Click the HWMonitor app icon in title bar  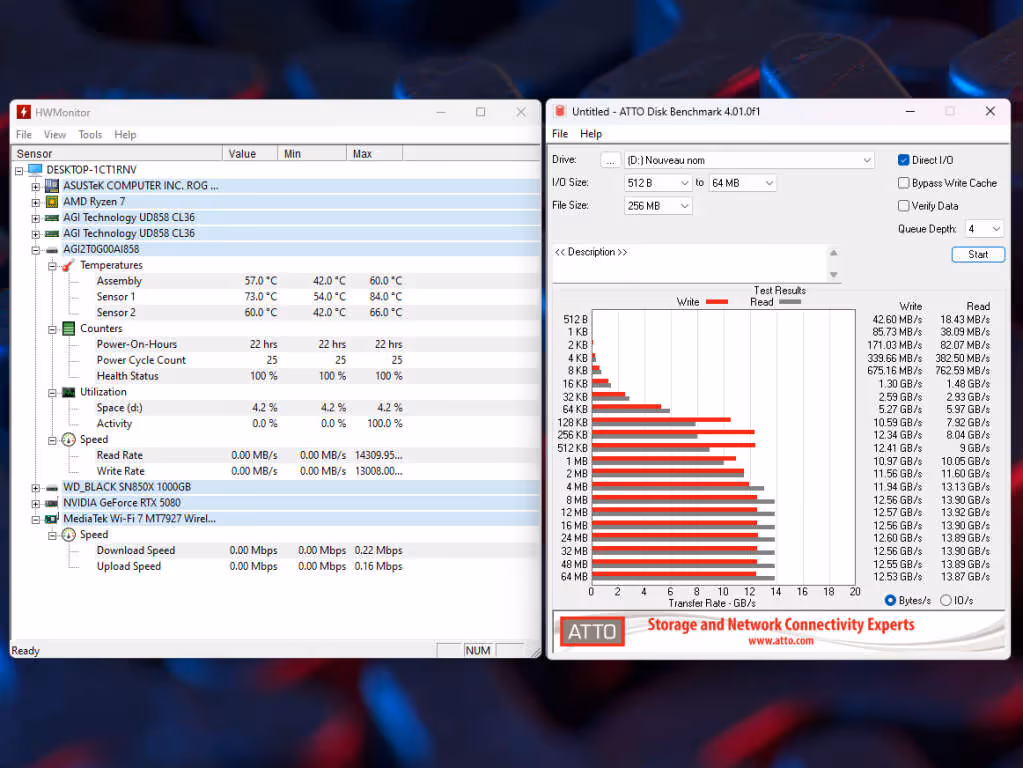(x=23, y=112)
